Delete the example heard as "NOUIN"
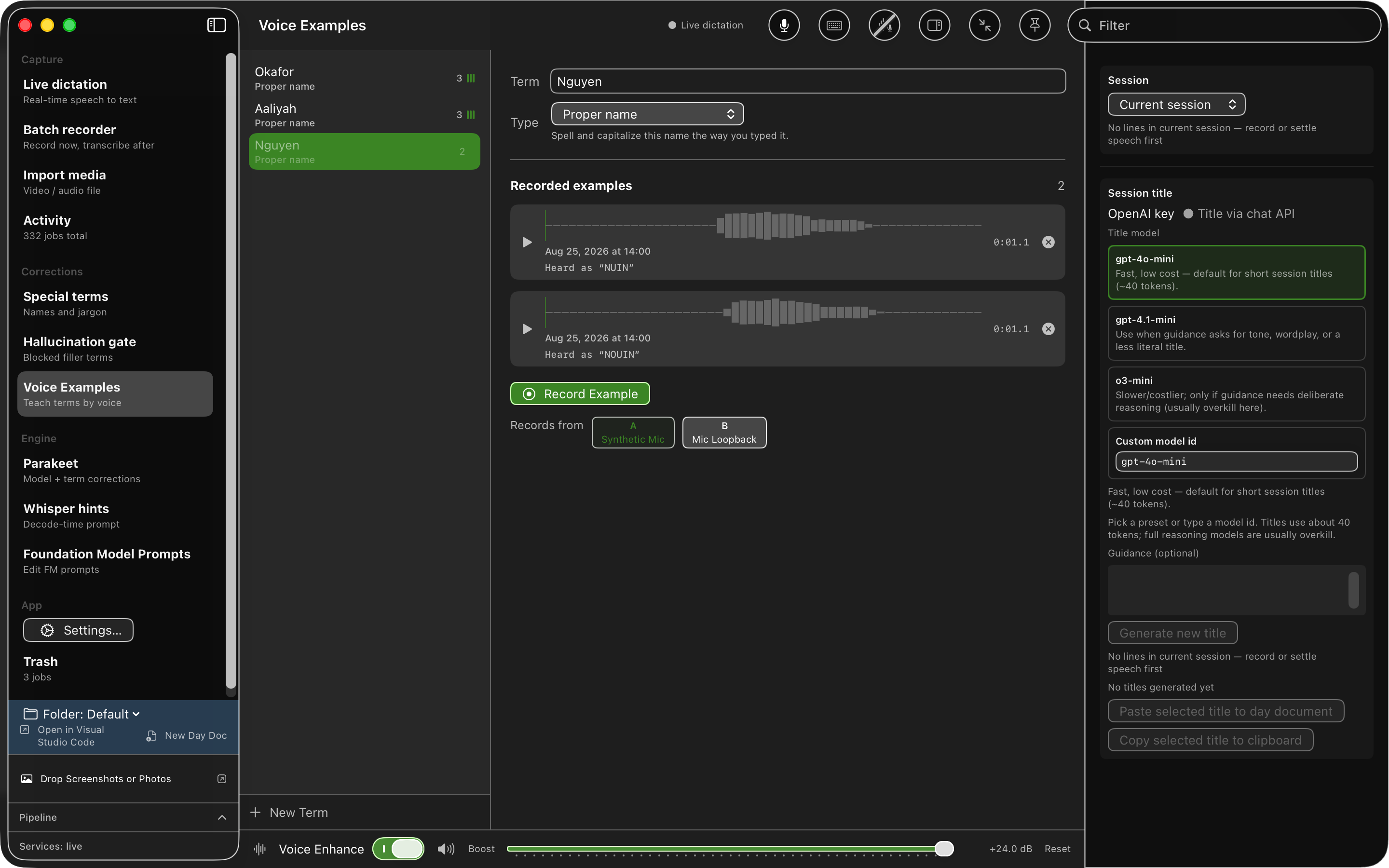Image resolution: width=1389 pixels, height=868 pixels. [x=1048, y=329]
